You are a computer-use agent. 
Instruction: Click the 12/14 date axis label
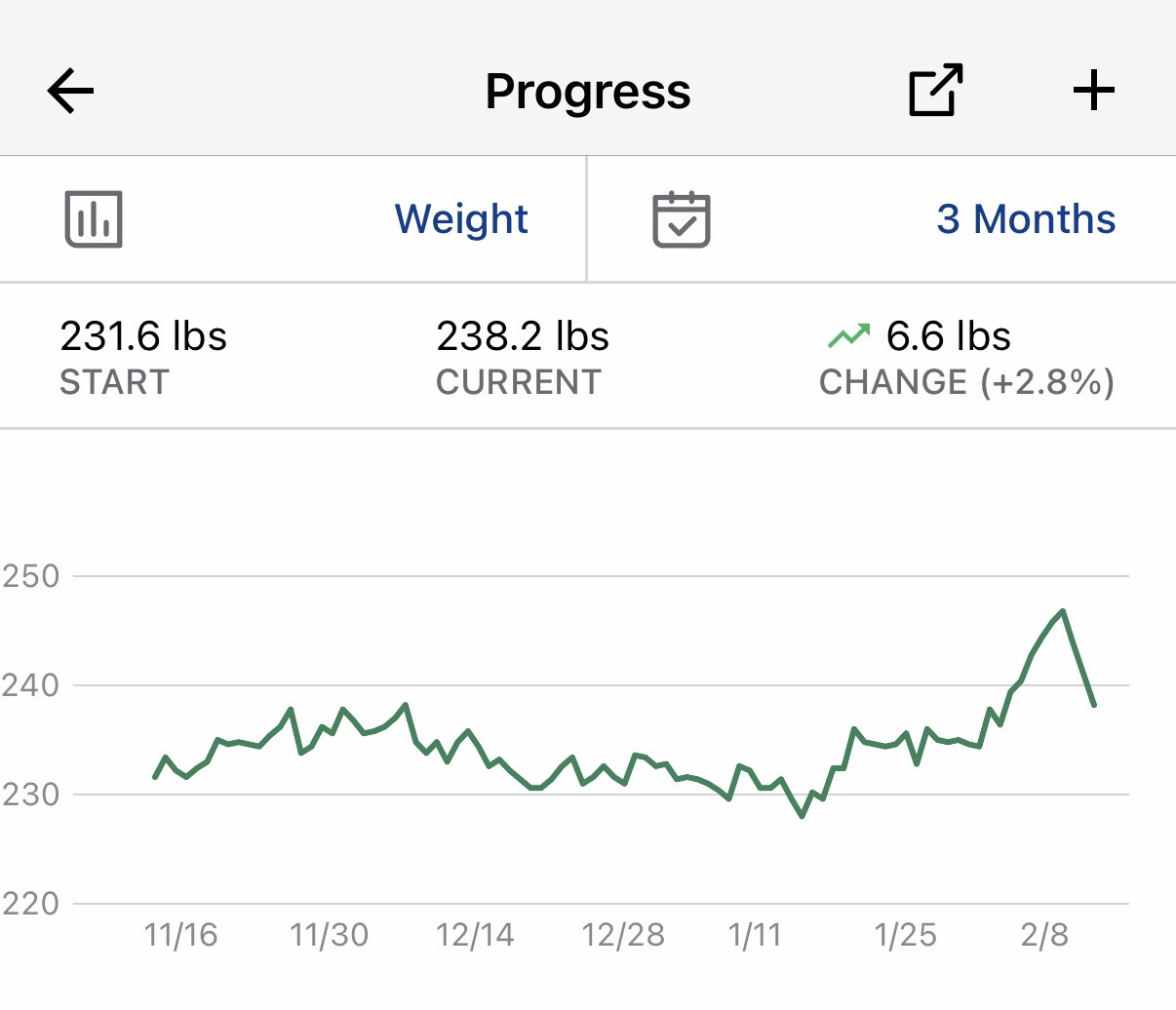(475, 935)
